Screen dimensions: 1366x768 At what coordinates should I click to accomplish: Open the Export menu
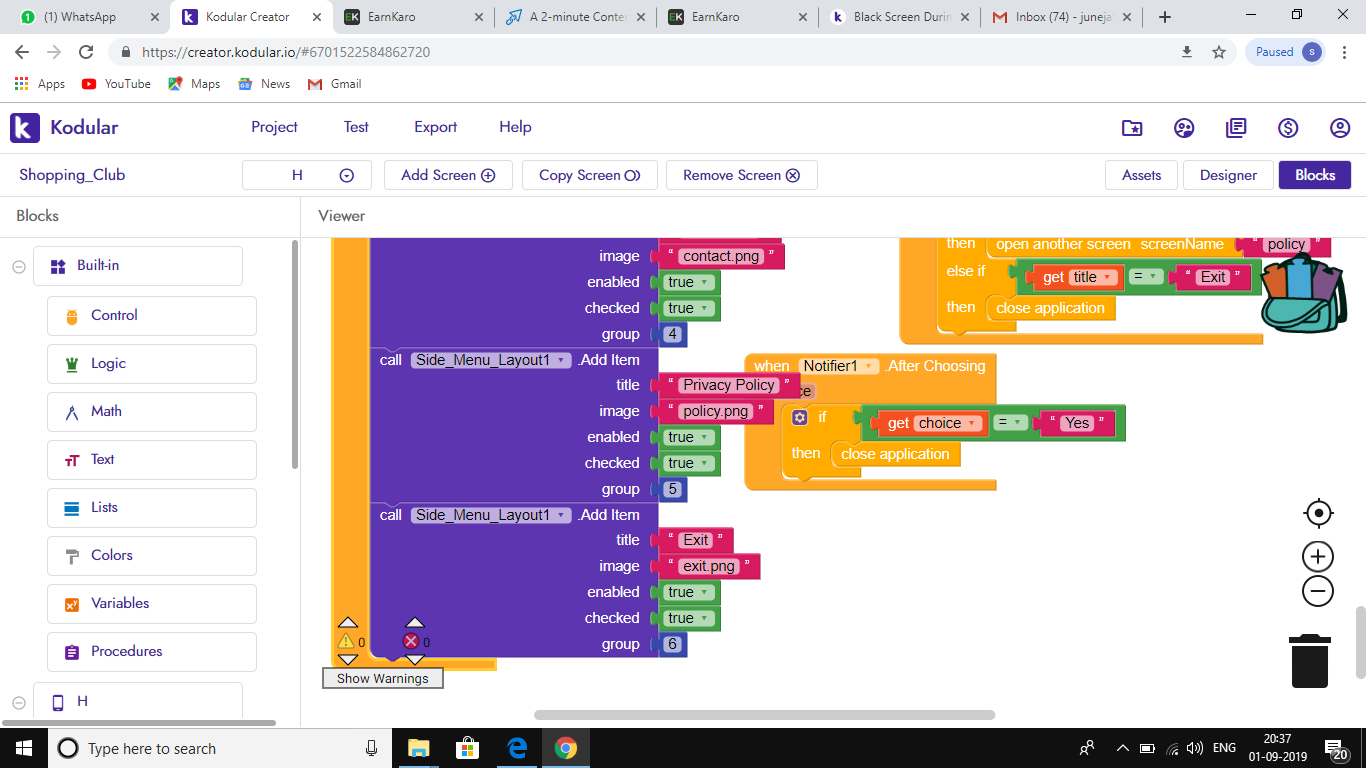[435, 127]
